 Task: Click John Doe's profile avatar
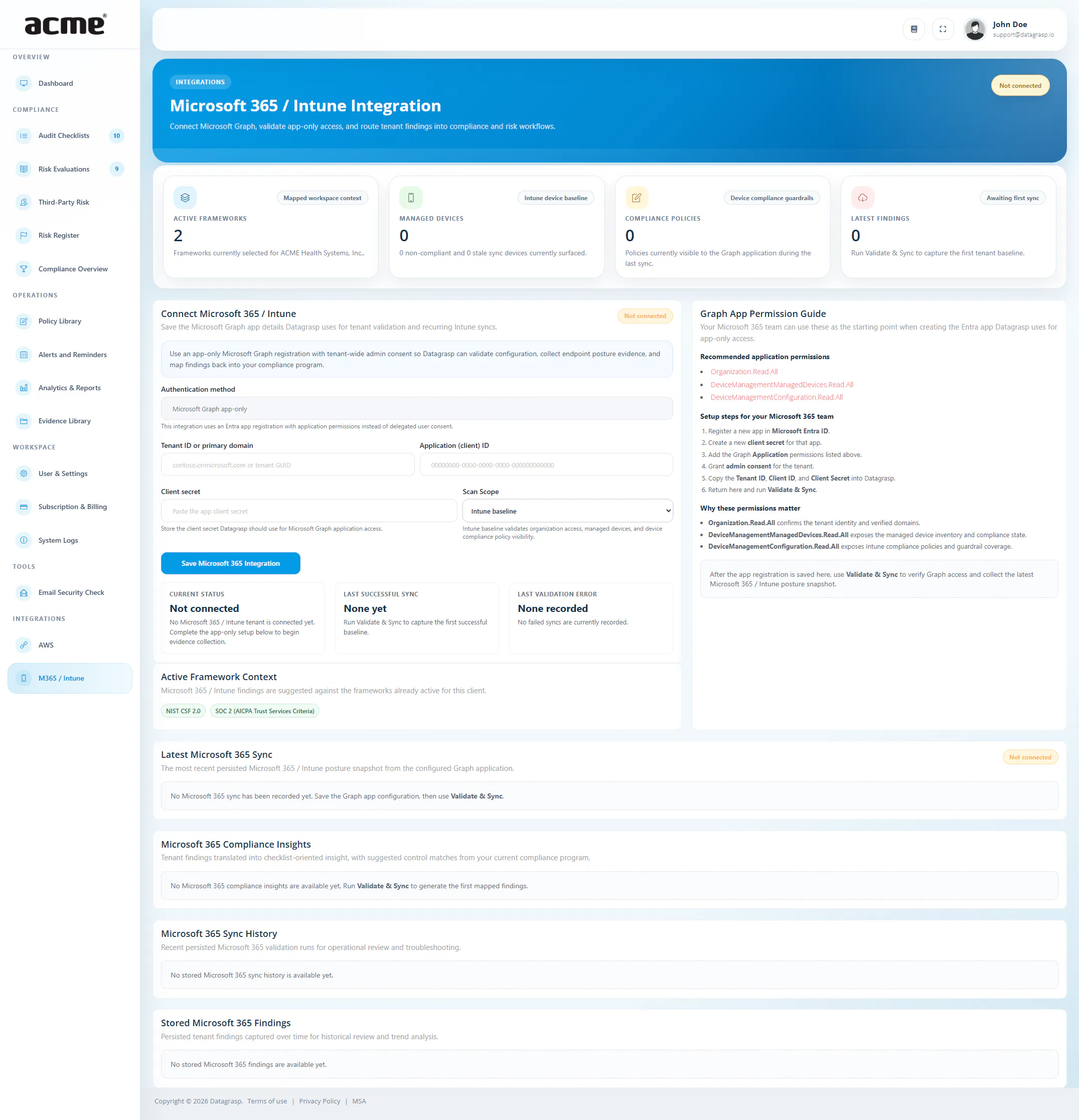click(x=975, y=29)
